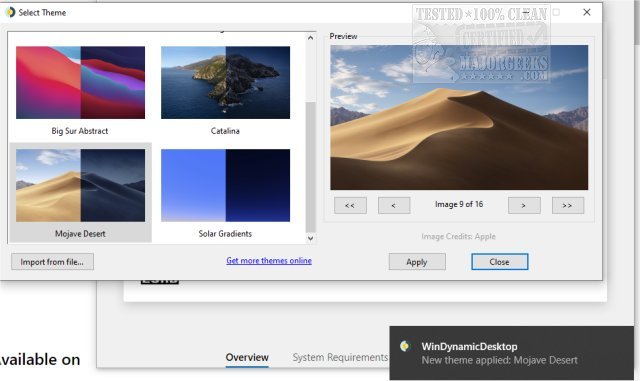Jump to last preview image

tap(568, 205)
